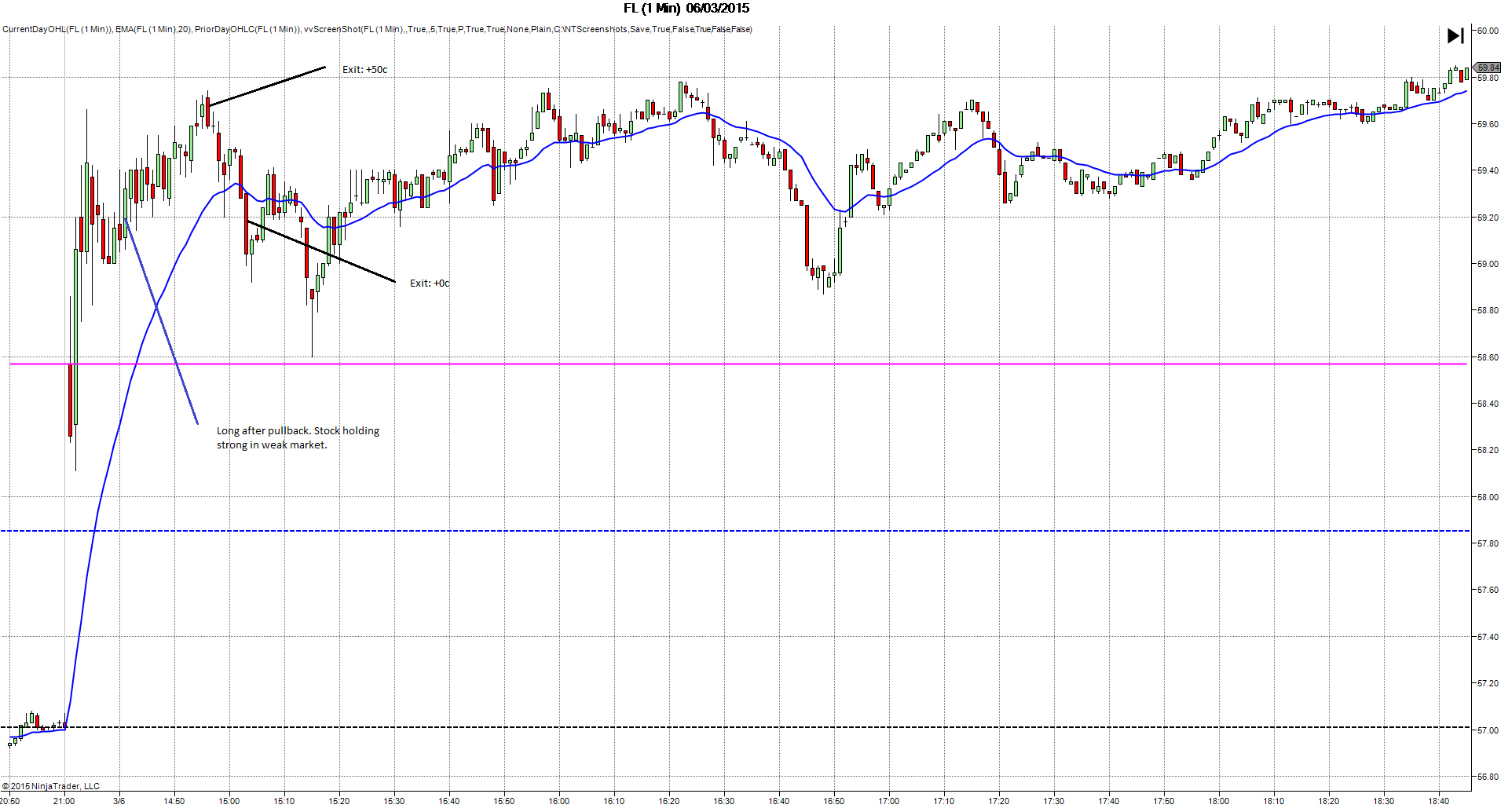
Task: Click the 57.40 price axis label
Action: [x=1488, y=637]
